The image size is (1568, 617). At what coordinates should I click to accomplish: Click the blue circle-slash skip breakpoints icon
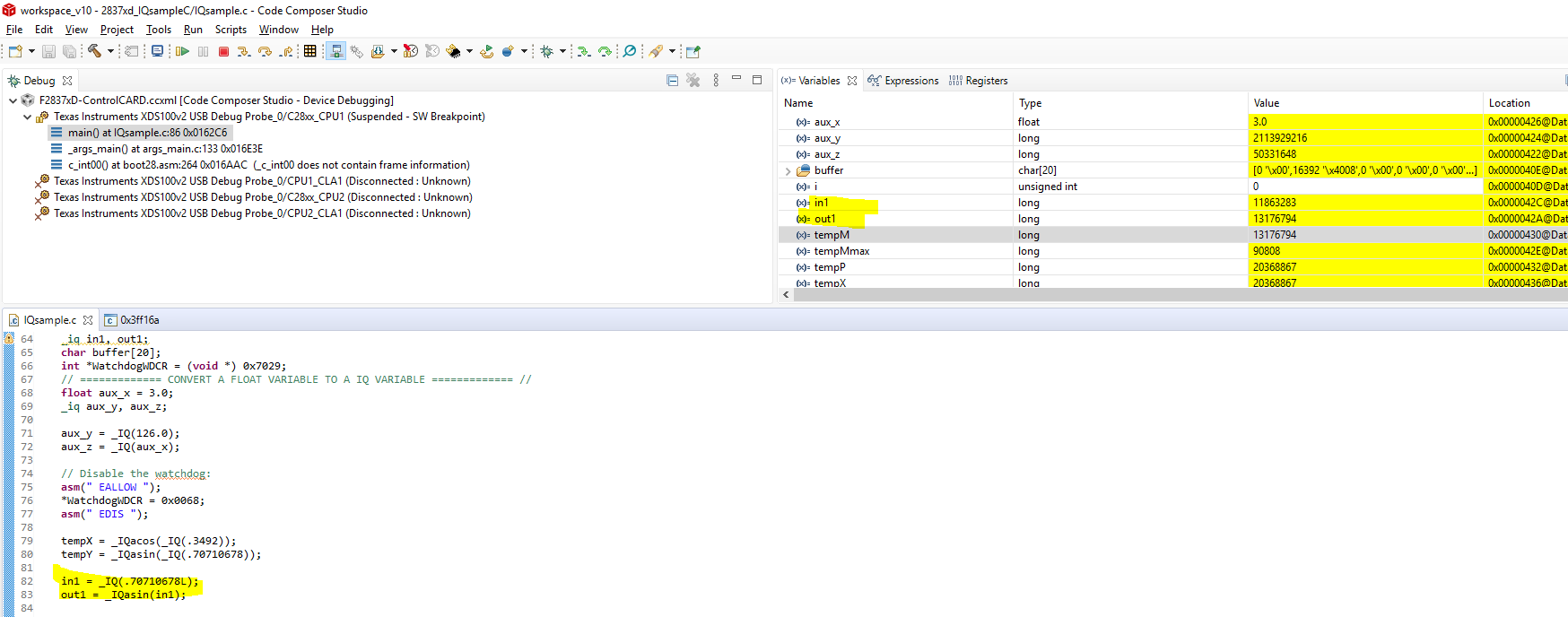(630, 51)
